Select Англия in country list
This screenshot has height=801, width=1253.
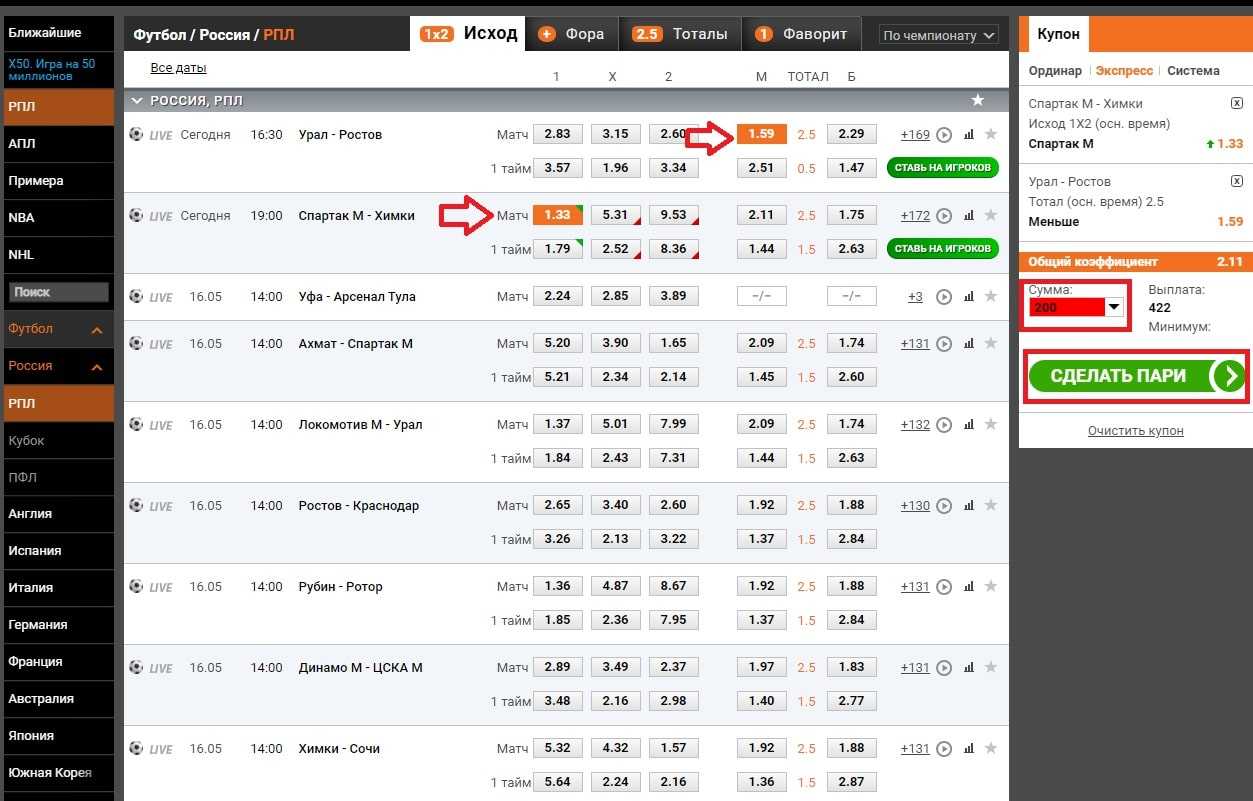pos(57,514)
